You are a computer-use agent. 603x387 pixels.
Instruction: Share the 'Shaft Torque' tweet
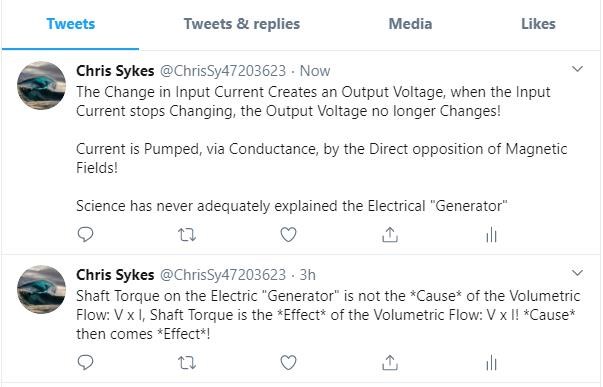pos(390,362)
